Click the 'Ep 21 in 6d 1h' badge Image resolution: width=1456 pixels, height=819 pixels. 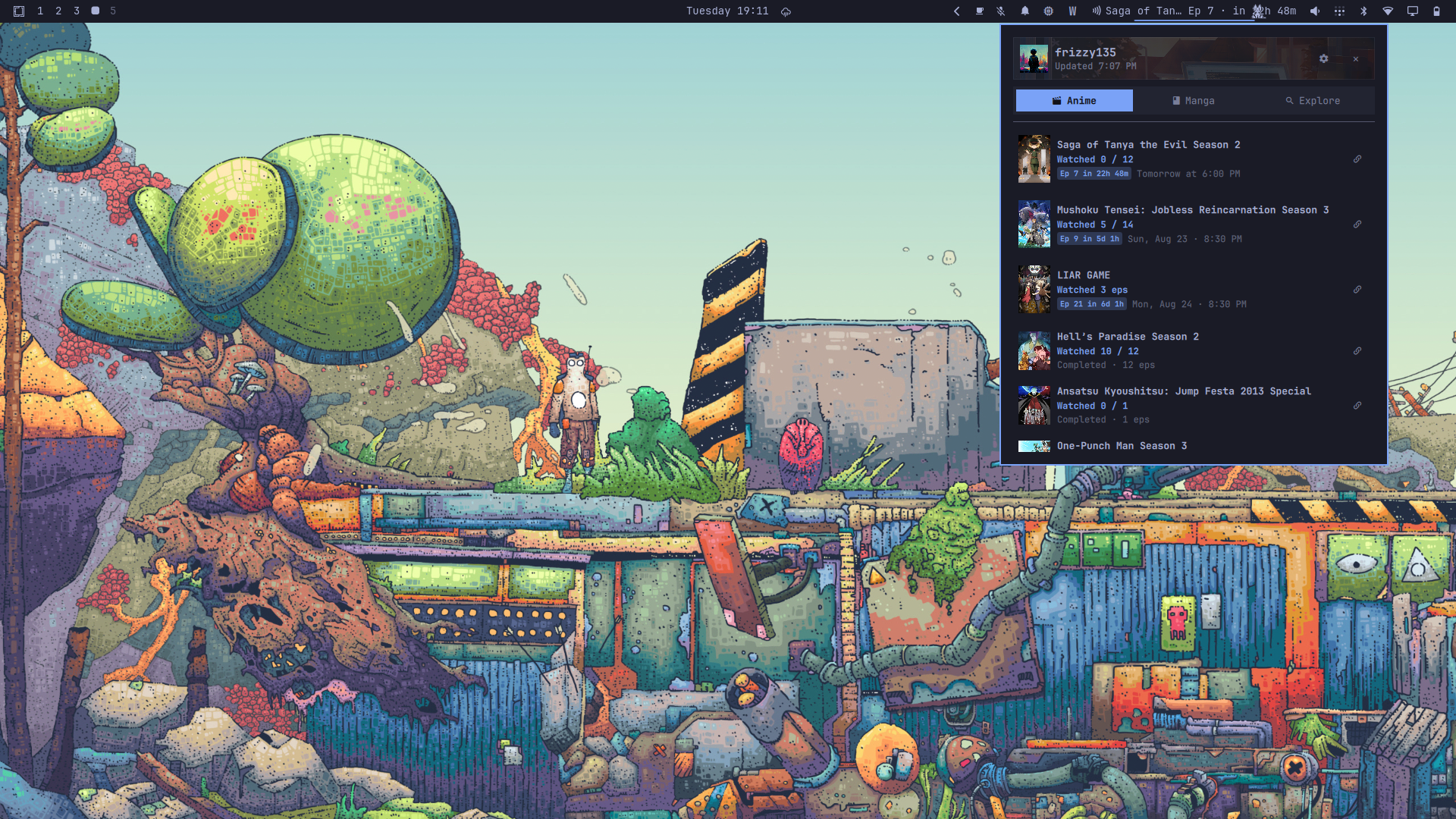click(x=1091, y=304)
